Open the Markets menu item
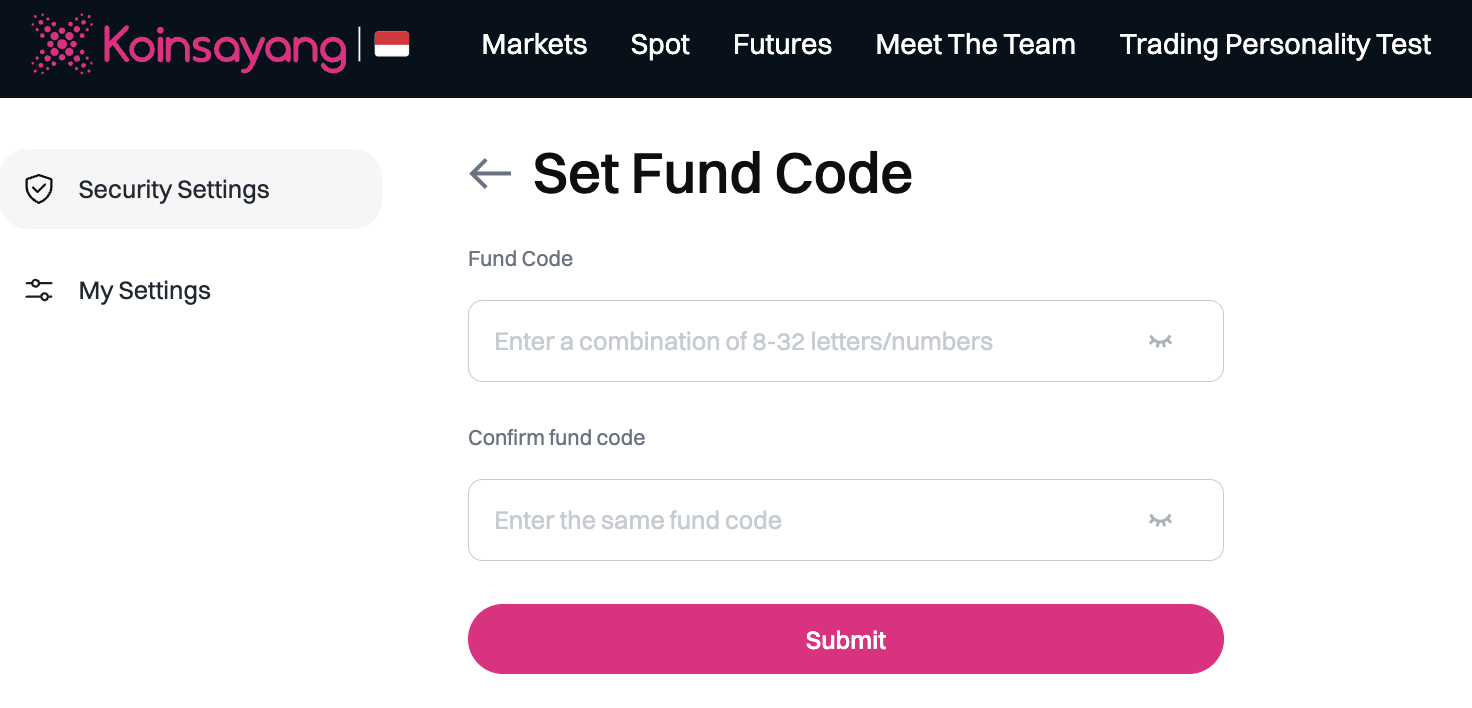The width and height of the screenshot is (1472, 708). 534,45
